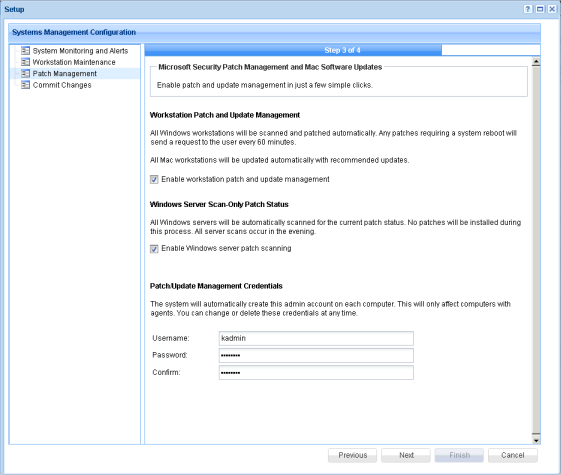The height and width of the screenshot is (475, 561).
Task: Click the Workstation Maintenance tree icon
Action: 25,62
